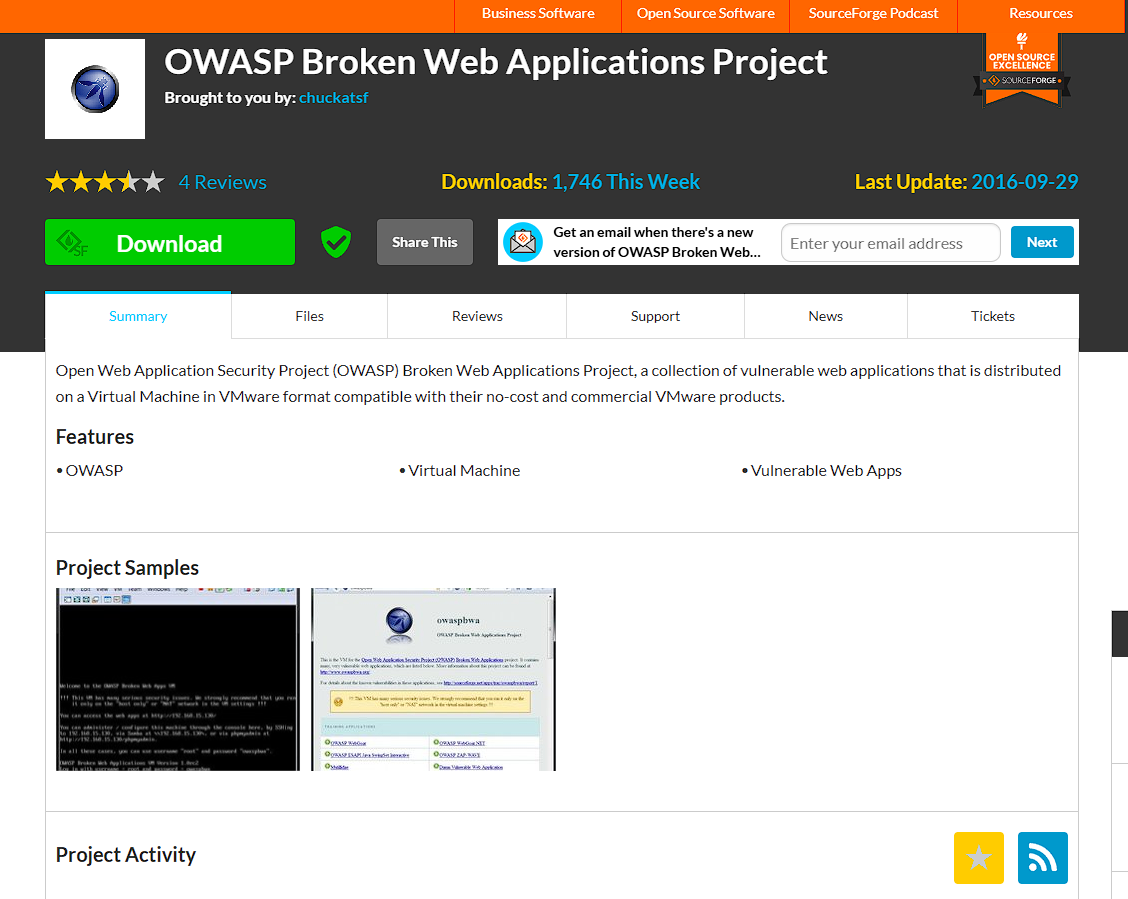Open the owaspbwa web page screenshot thumbnail
The height and width of the screenshot is (899, 1128).
[x=433, y=679]
